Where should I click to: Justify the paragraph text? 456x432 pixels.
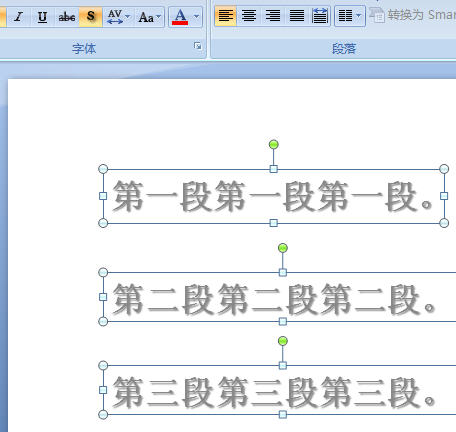(296, 16)
